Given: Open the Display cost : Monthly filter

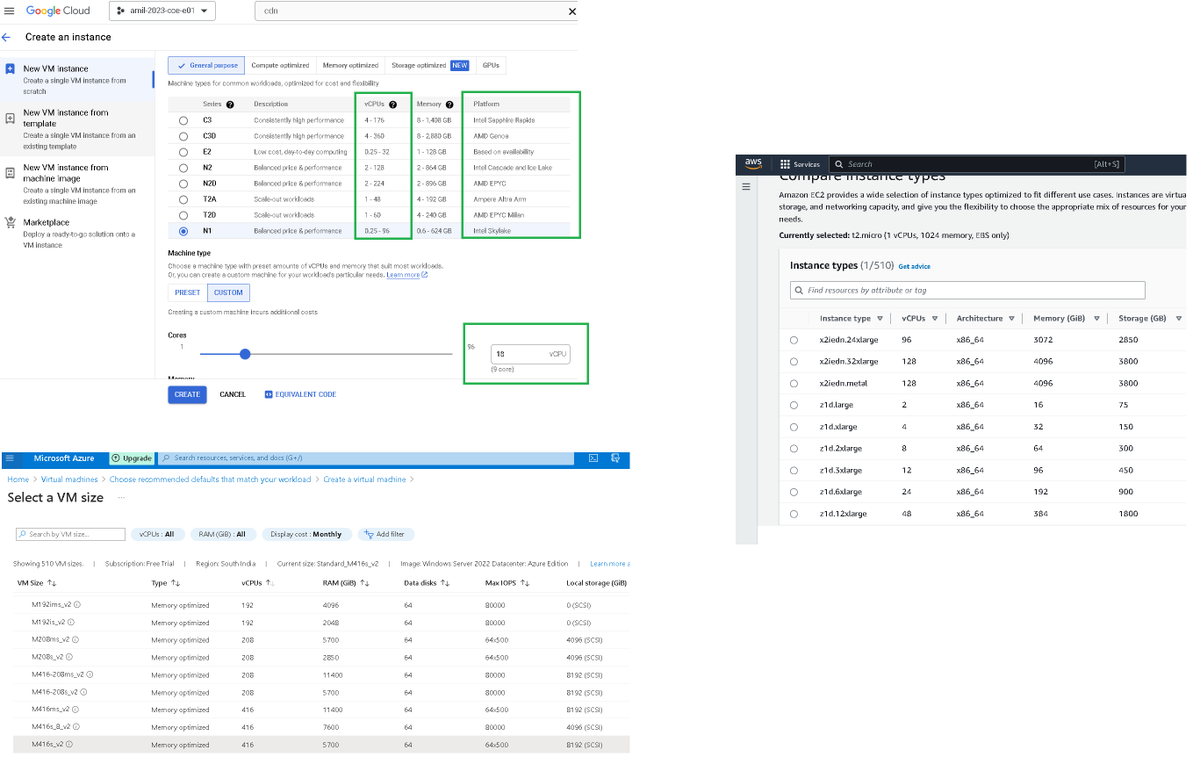Looking at the screenshot, I should pyautogui.click(x=307, y=534).
